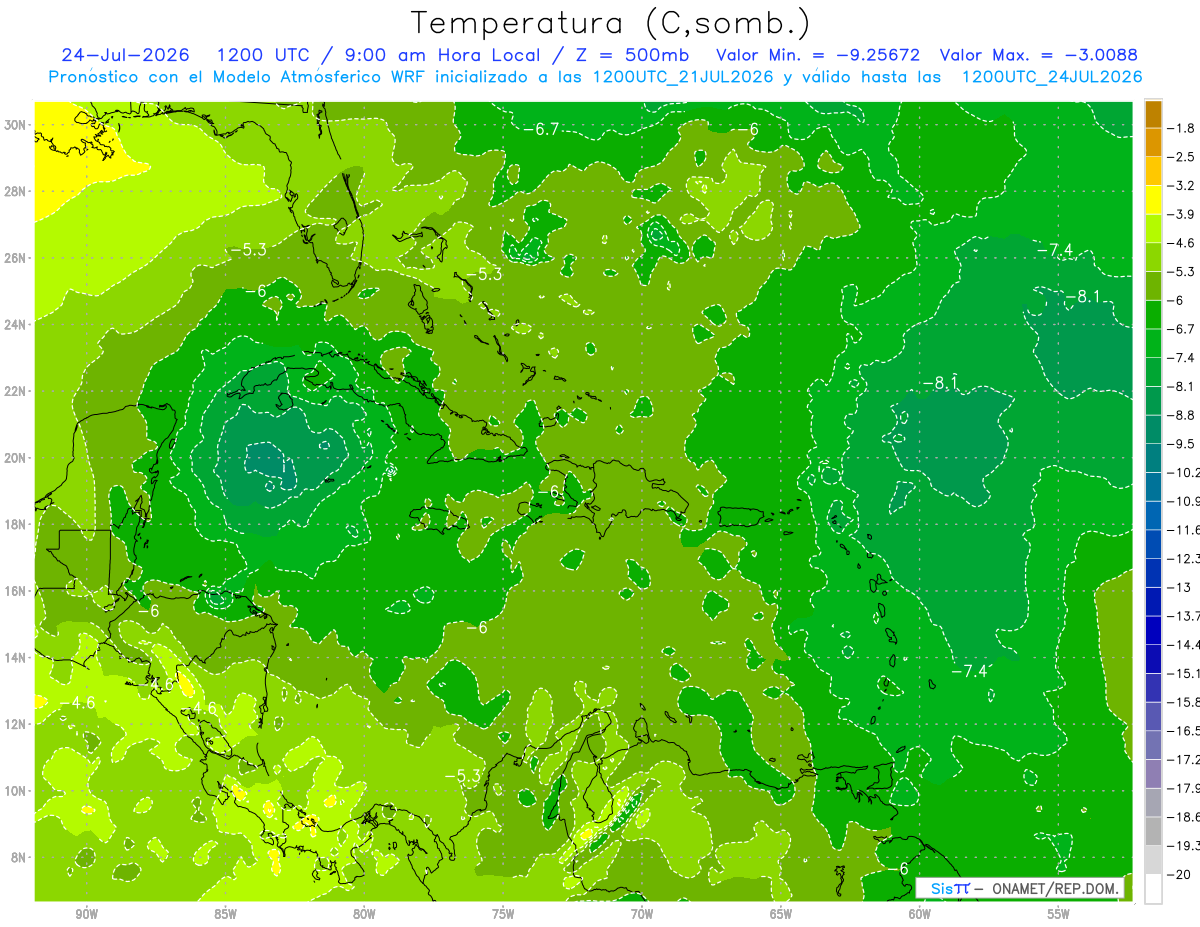Click the '8N' latitude axis label
Image resolution: width=1200 pixels, height=927 pixels.
20,858
